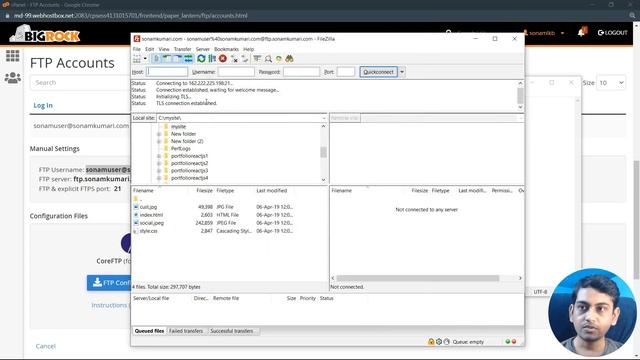640x360 pixels.
Task: Disconnect from the currently visible server
Action: (234, 59)
